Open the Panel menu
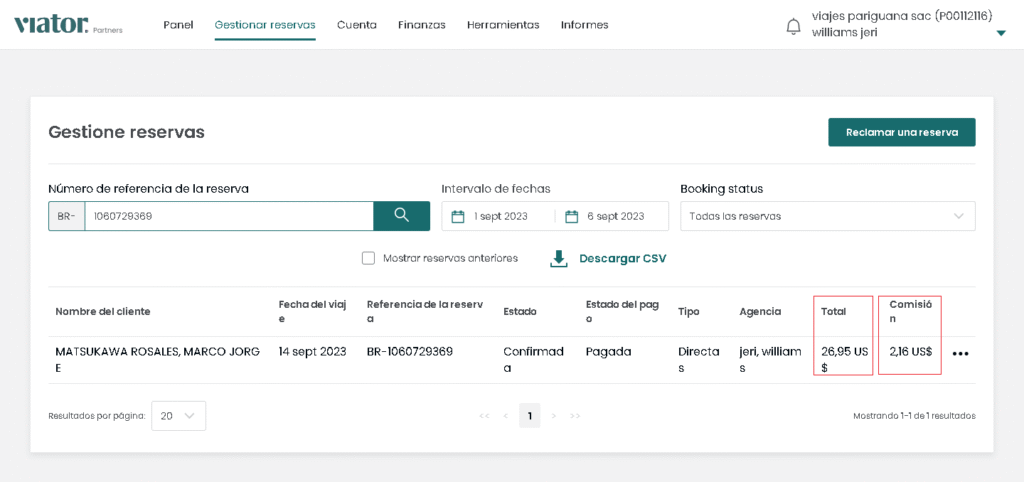Screen dimensions: 1024x482 tap(178, 25)
